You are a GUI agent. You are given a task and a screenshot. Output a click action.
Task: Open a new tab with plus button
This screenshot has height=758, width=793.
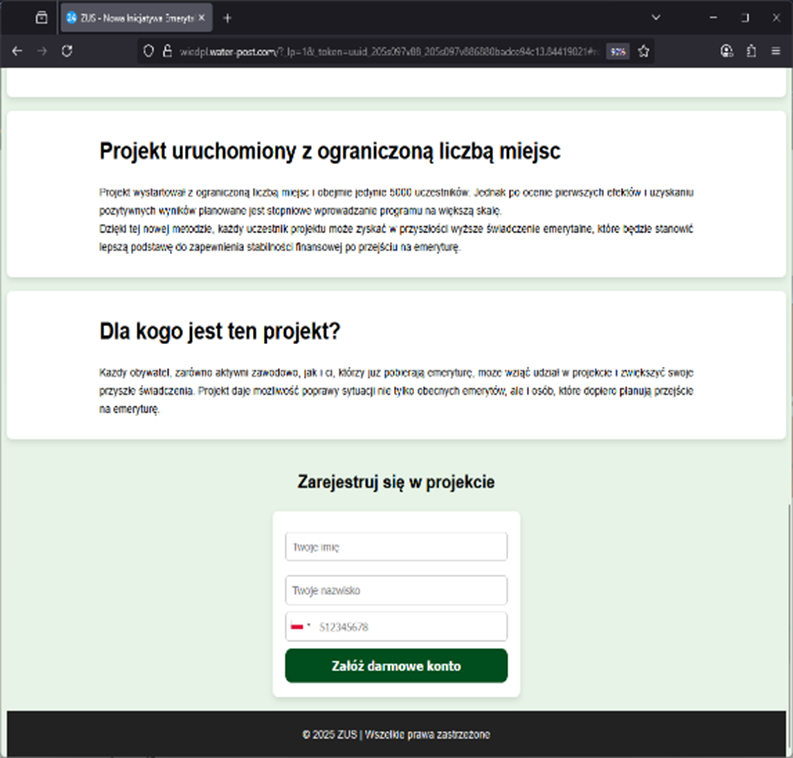pyautogui.click(x=227, y=18)
